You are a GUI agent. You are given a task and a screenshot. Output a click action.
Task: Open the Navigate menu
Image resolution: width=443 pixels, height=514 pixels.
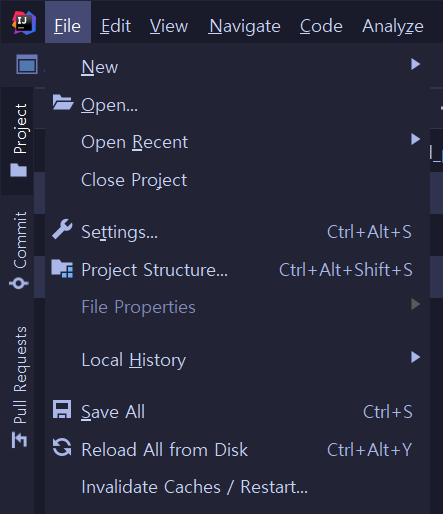click(245, 26)
